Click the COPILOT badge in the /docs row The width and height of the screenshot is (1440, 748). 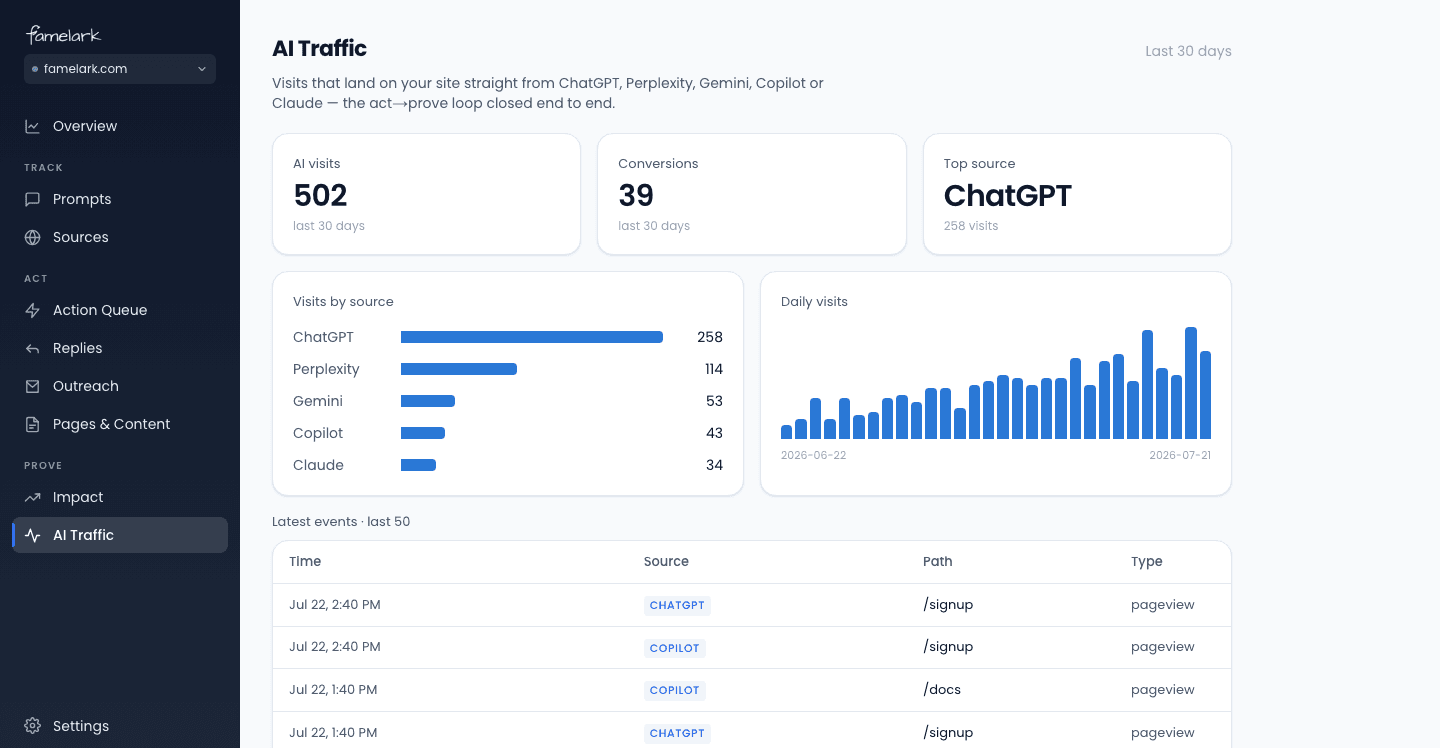click(x=675, y=690)
